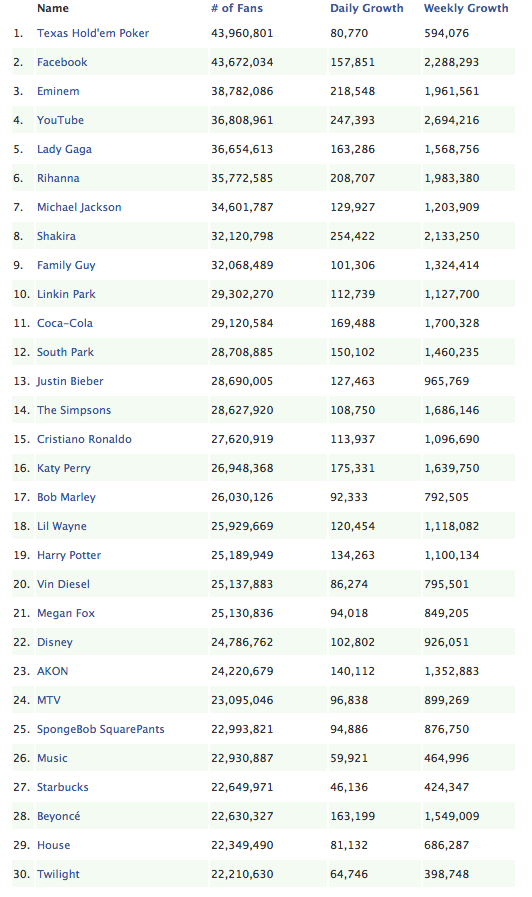Open the Family Guy link
The height and width of the screenshot is (897, 532).
(66, 265)
